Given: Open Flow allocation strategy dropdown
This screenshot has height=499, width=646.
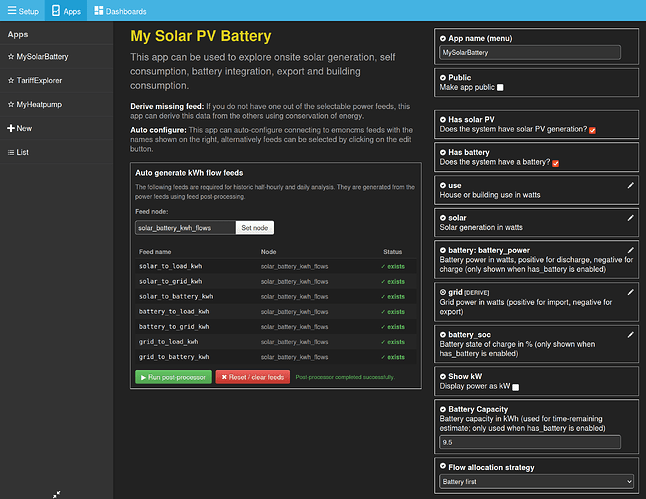Looking at the screenshot, I should point(536,481).
